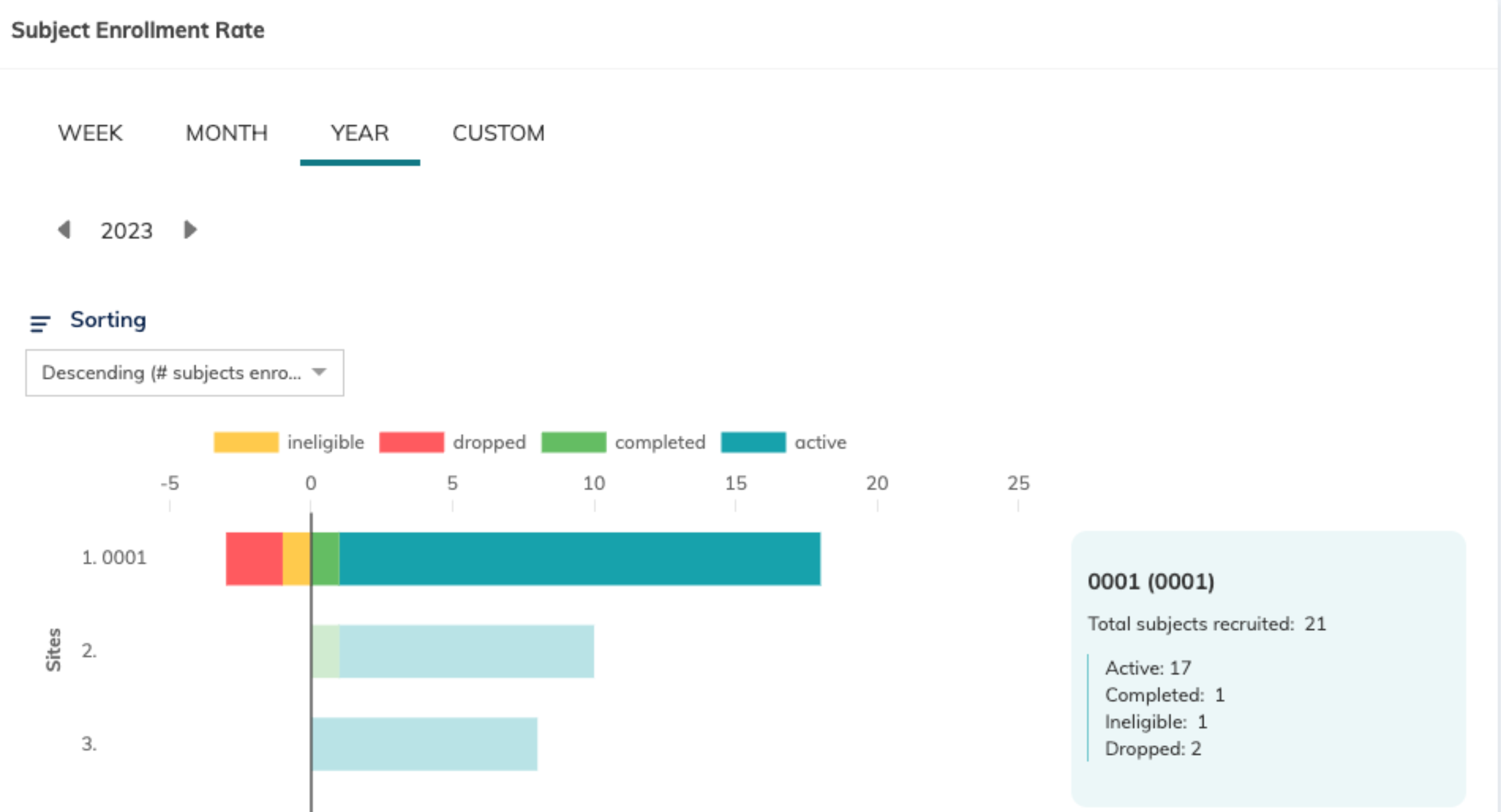Toggle the completed legend green swatch
Image resolution: width=1501 pixels, height=812 pixels.
pyautogui.click(x=574, y=442)
